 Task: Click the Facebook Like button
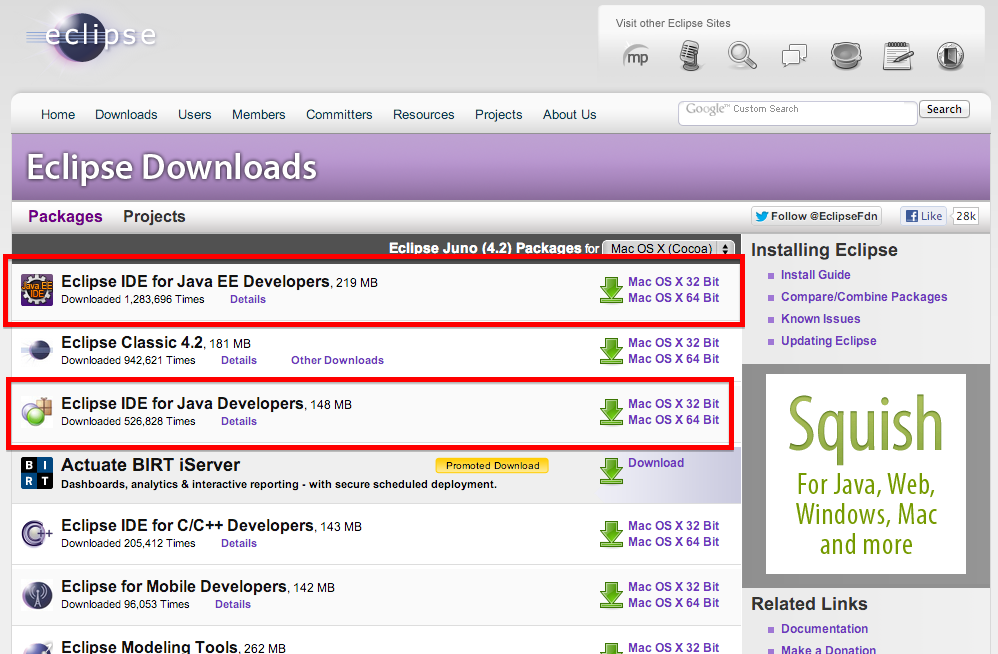pyautogui.click(x=923, y=216)
